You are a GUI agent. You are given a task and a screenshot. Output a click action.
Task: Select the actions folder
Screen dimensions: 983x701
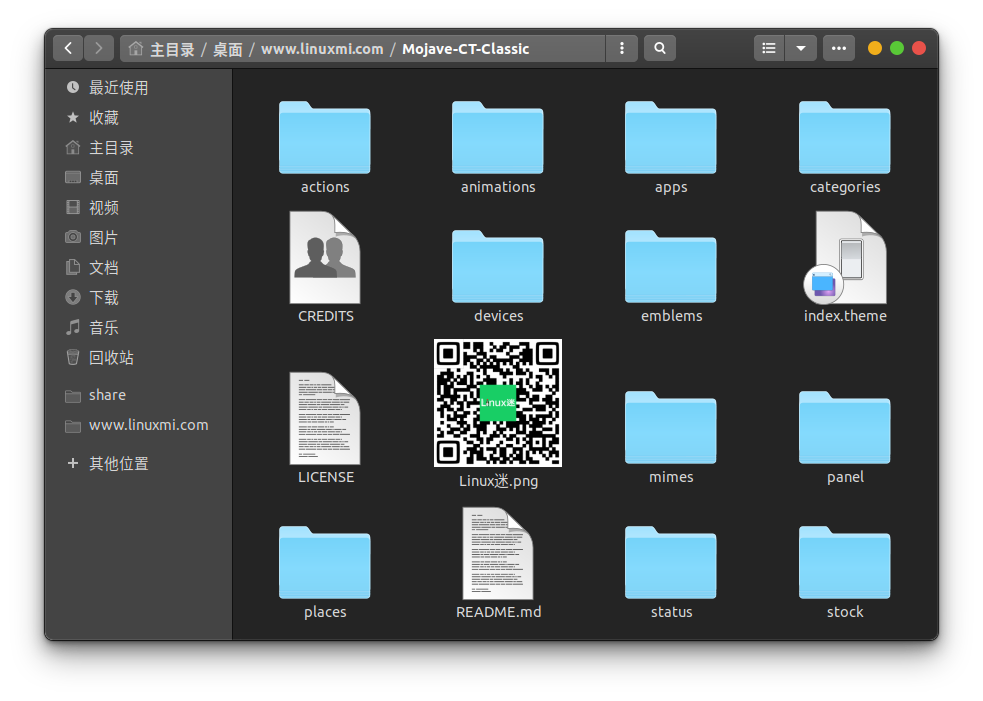pos(325,137)
